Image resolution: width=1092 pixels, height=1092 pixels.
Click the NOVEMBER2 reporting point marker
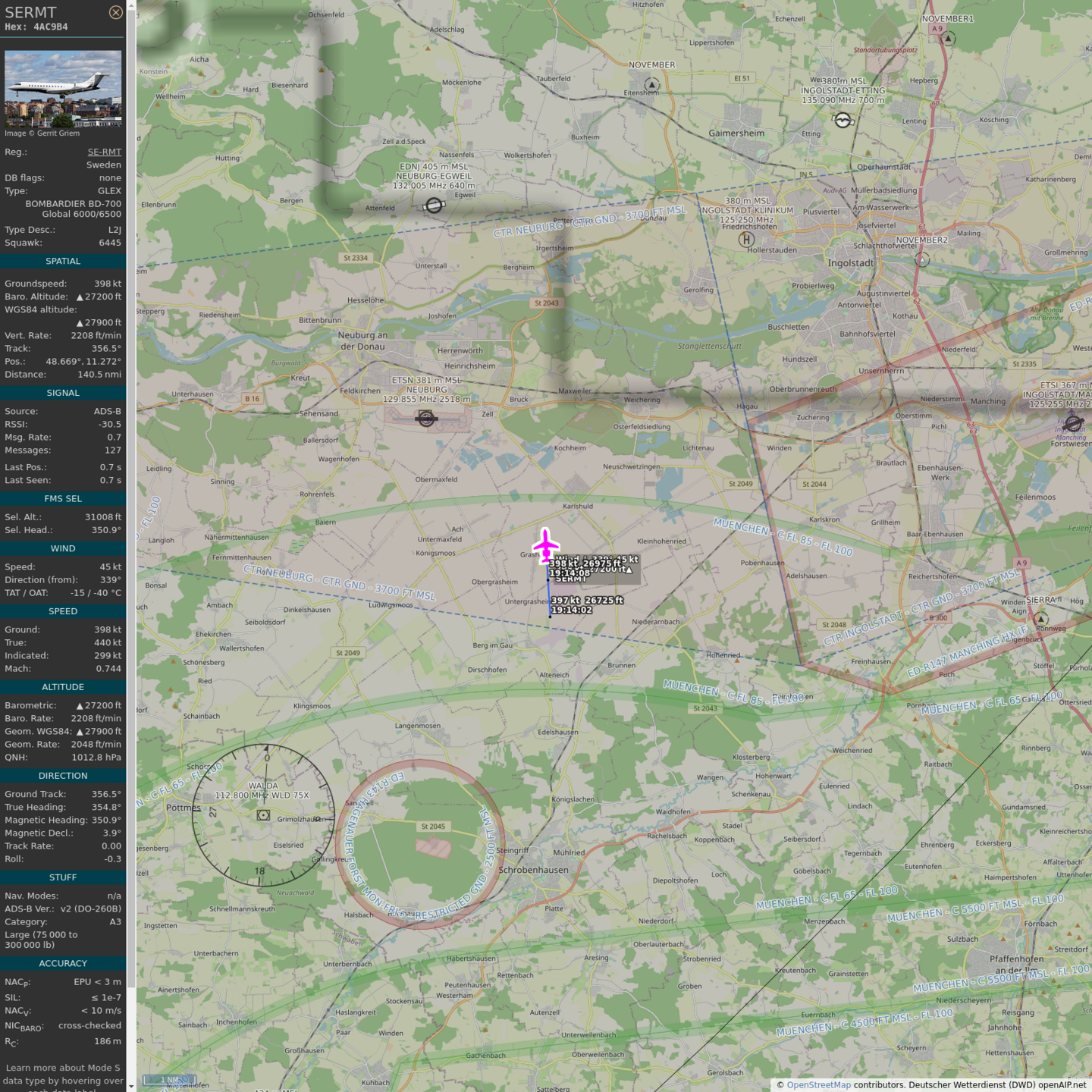[x=922, y=259]
